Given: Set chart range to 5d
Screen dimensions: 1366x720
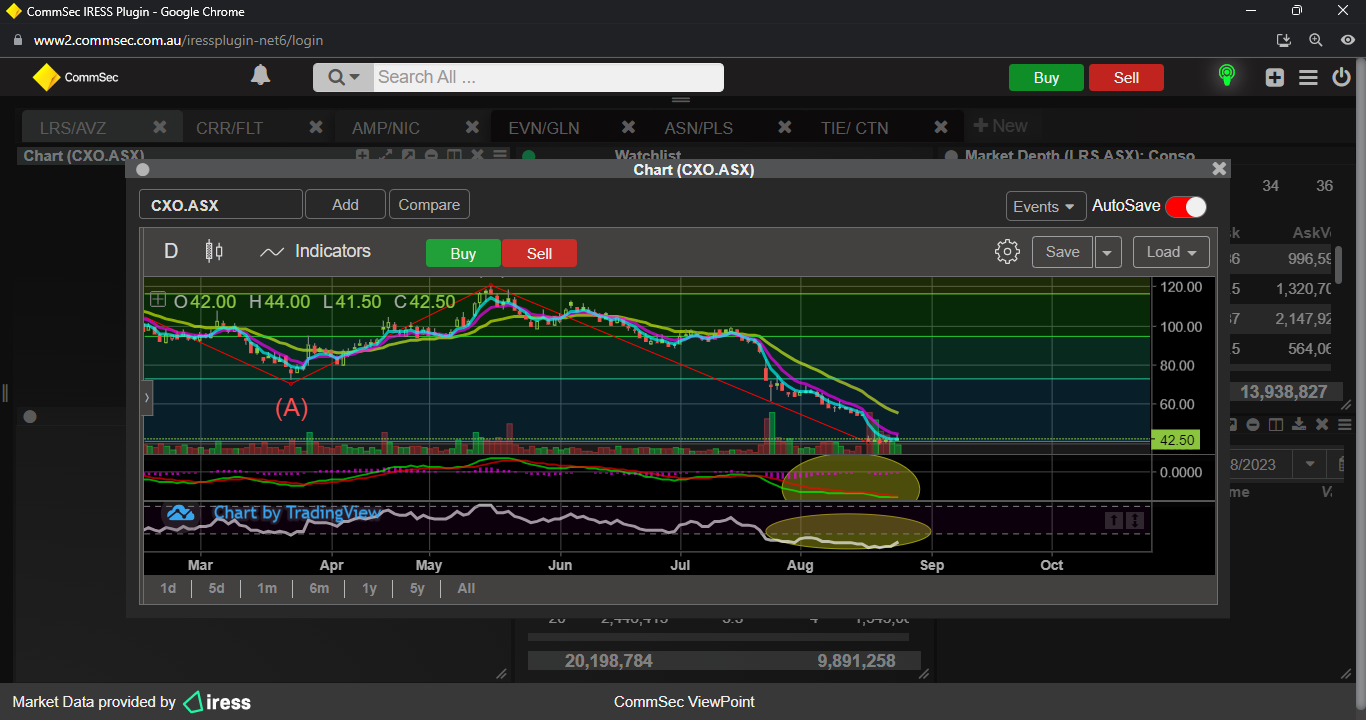Looking at the screenshot, I should (216, 588).
